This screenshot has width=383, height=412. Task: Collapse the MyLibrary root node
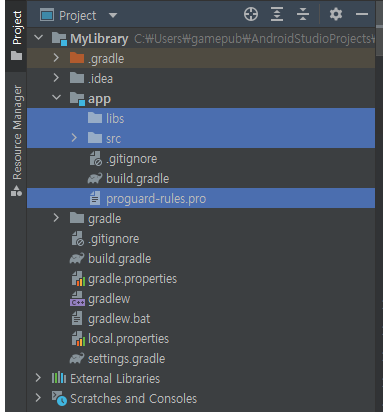point(38,38)
